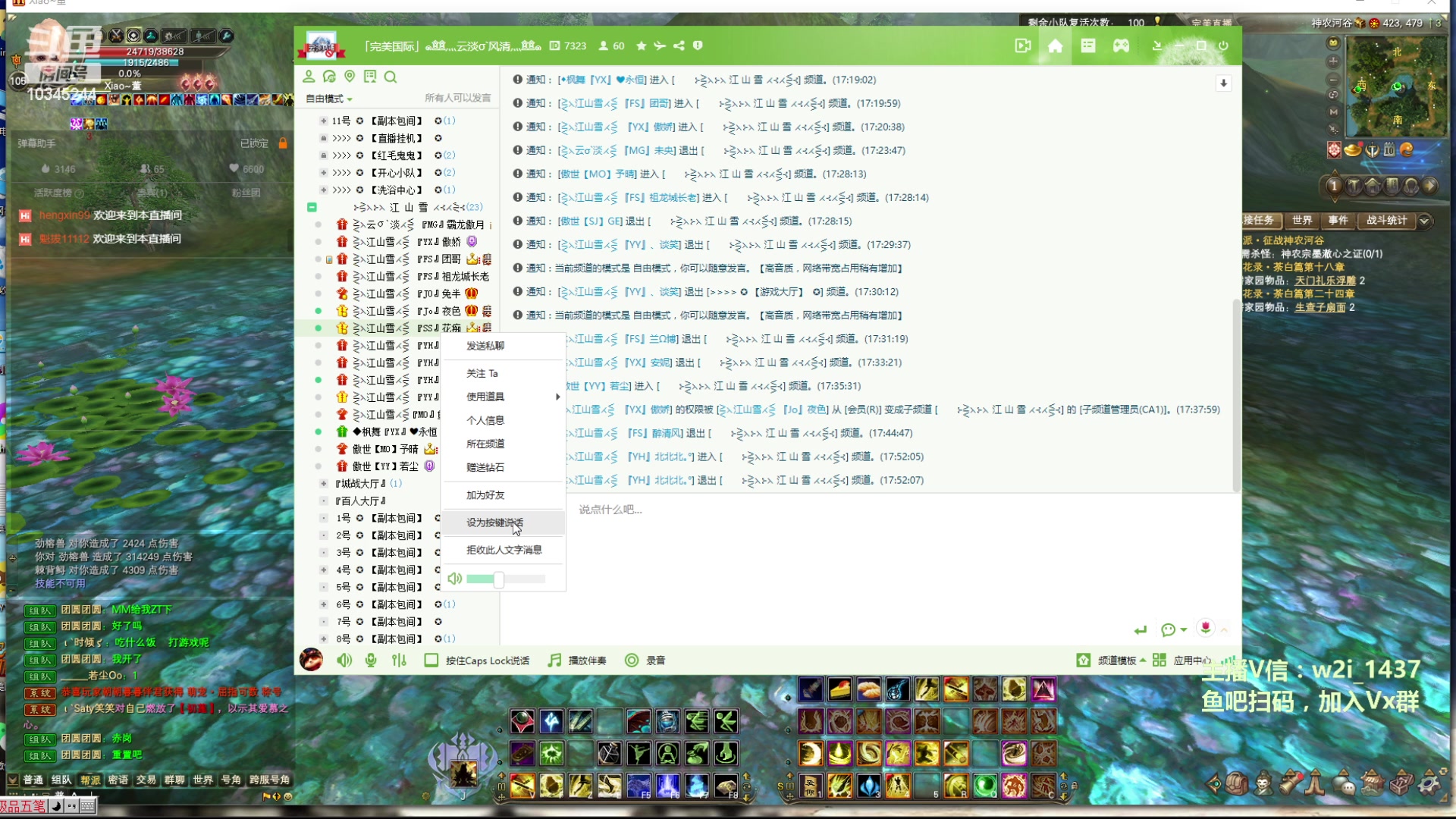Image resolution: width=1456 pixels, height=819 pixels.
Task: Click the report shield icon in header
Action: [x=698, y=46]
